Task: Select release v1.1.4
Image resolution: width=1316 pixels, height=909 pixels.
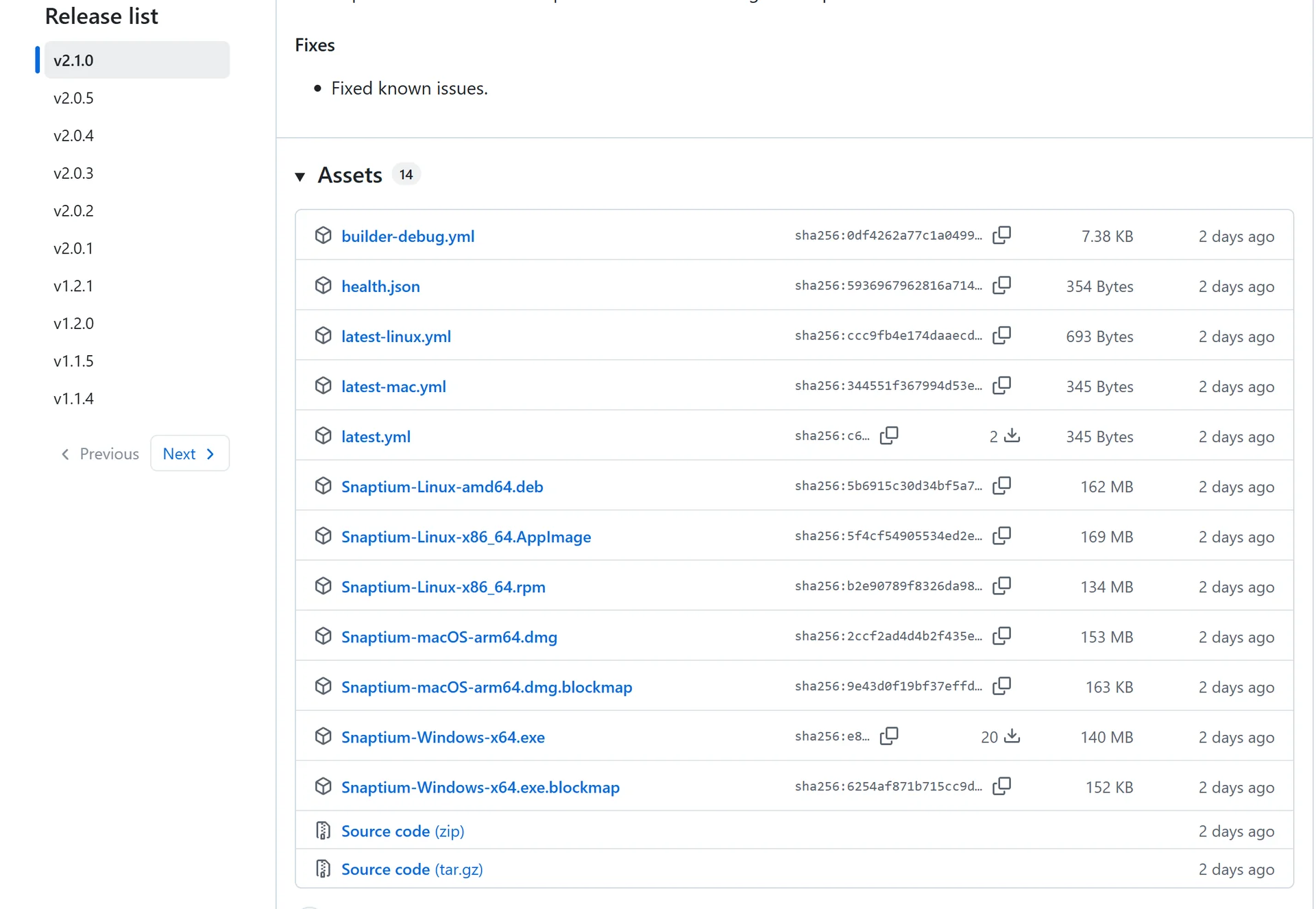Action: click(73, 398)
